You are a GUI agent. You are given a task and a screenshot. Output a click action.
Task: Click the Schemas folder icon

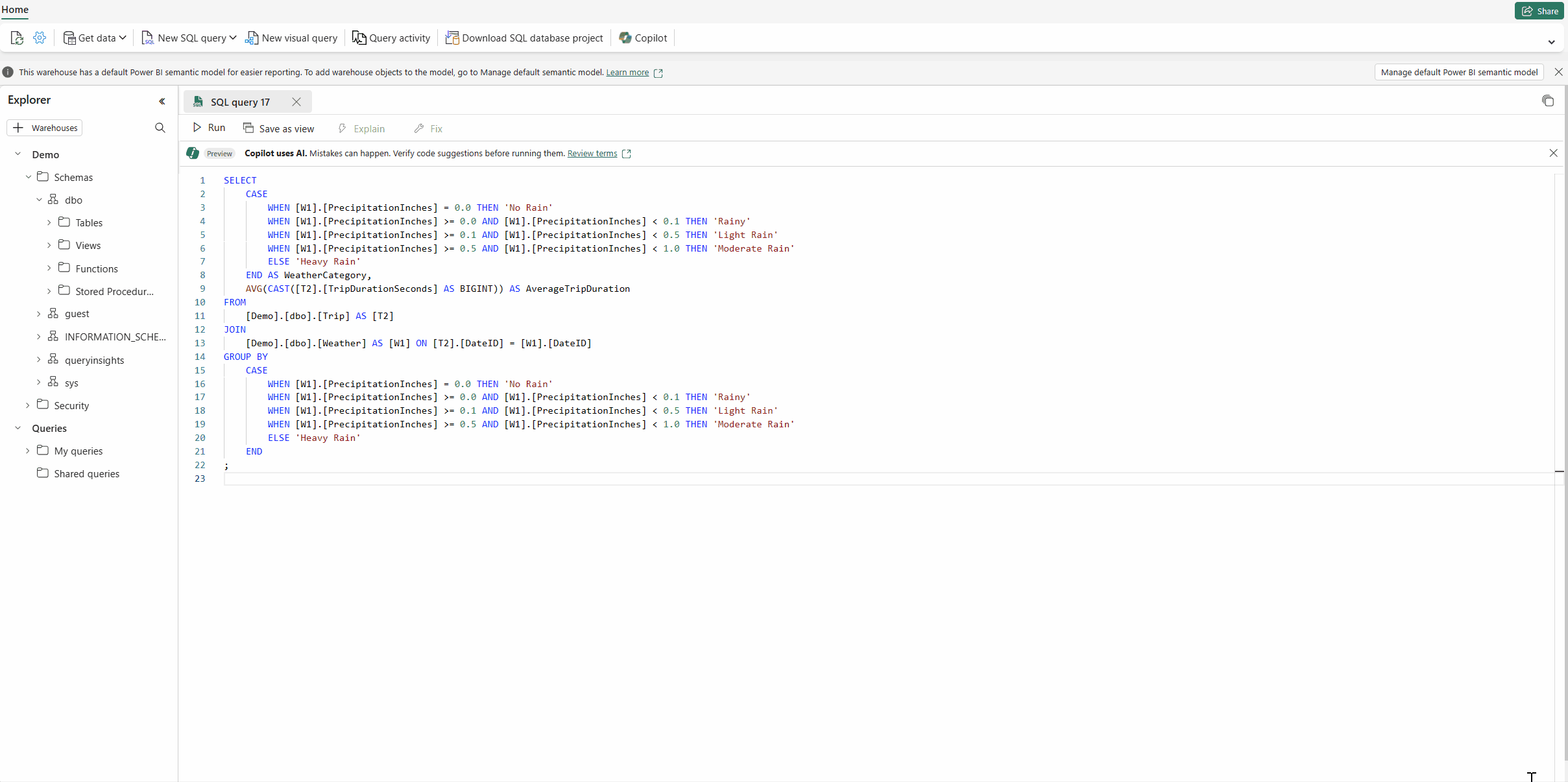[43, 176]
